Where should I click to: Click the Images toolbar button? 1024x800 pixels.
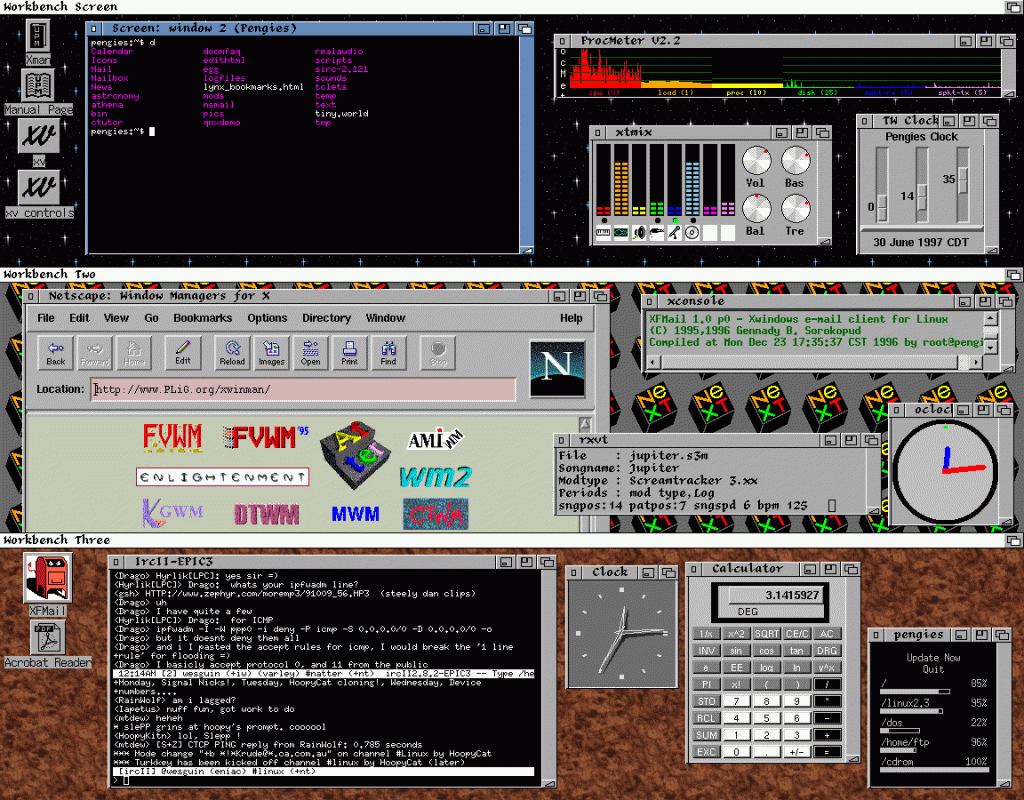[x=271, y=351]
